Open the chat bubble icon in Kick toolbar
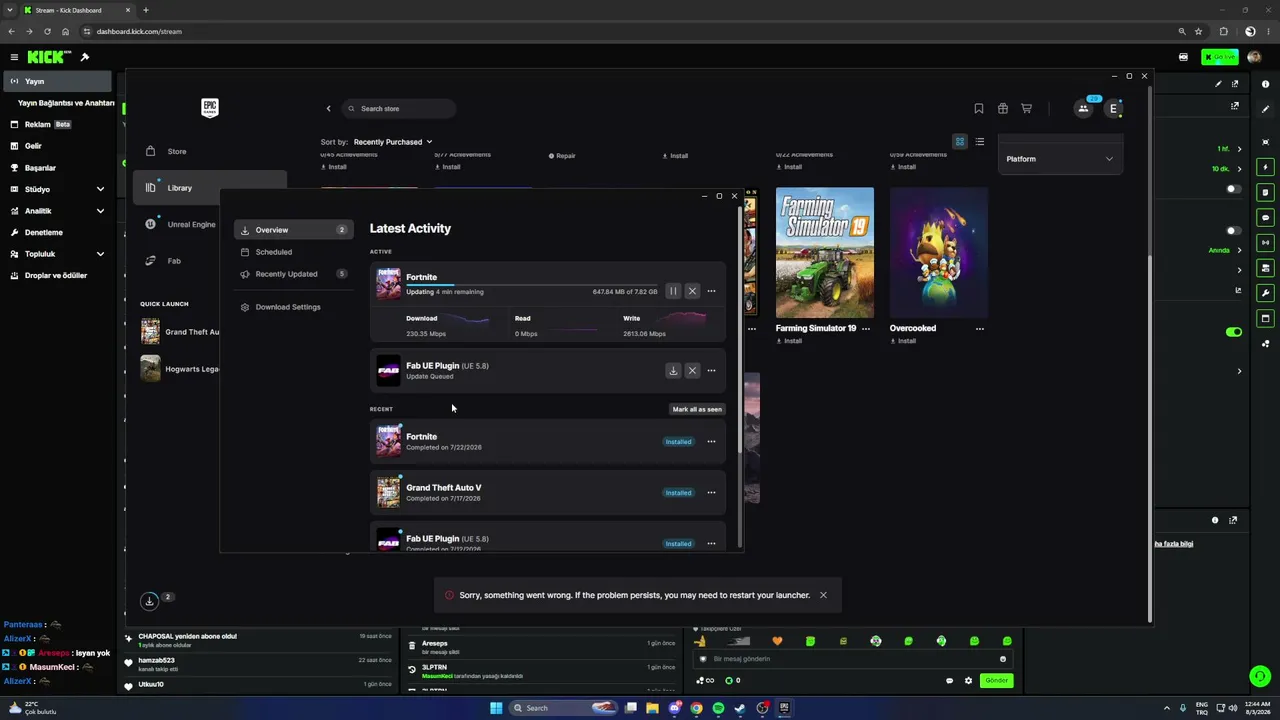1280x720 pixels. [x=1265, y=217]
